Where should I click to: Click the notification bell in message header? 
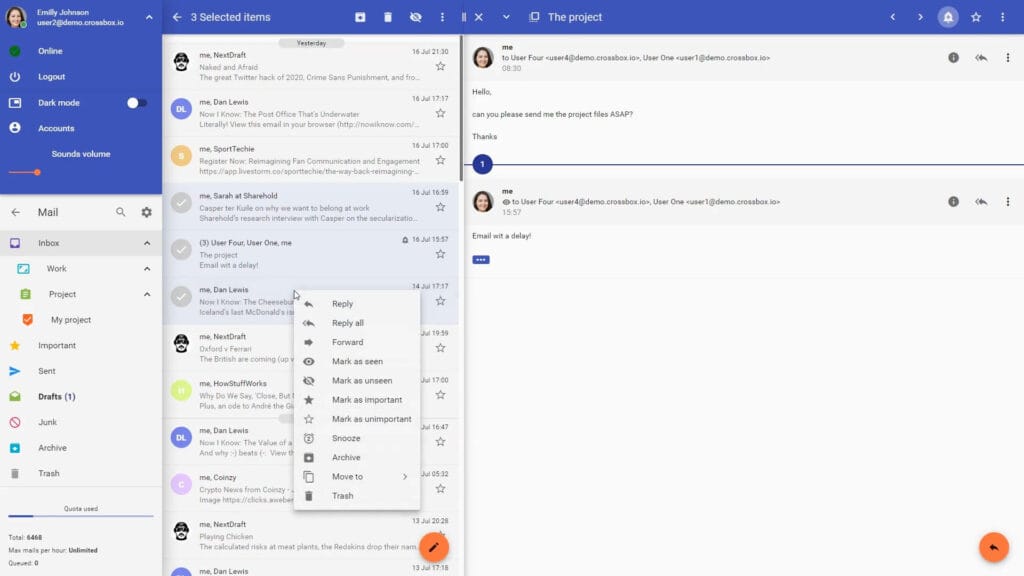tap(947, 17)
